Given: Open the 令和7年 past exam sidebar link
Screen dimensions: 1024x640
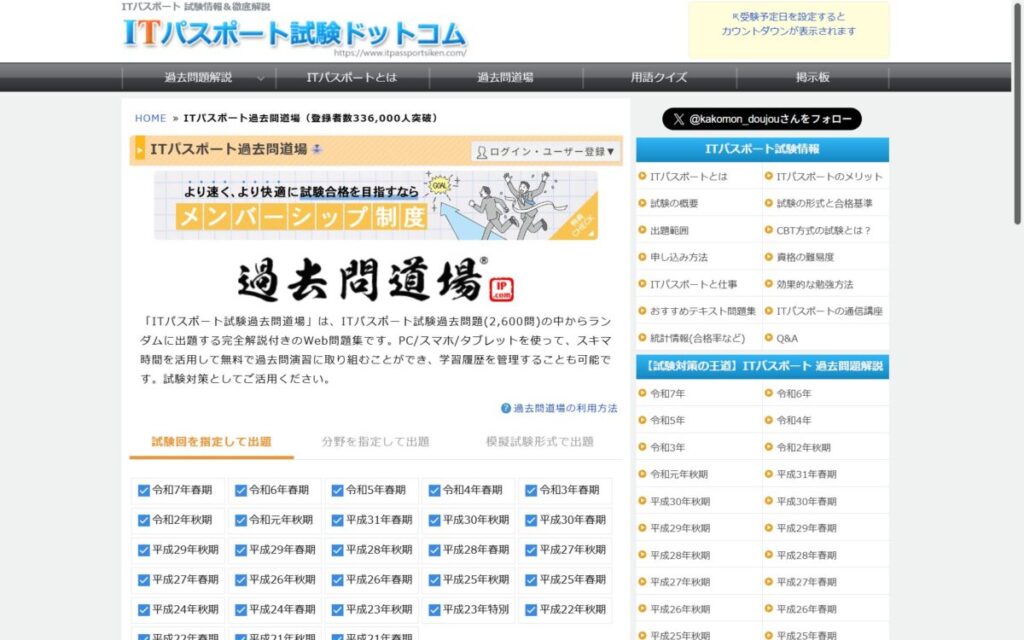Looking at the screenshot, I should (667, 394).
